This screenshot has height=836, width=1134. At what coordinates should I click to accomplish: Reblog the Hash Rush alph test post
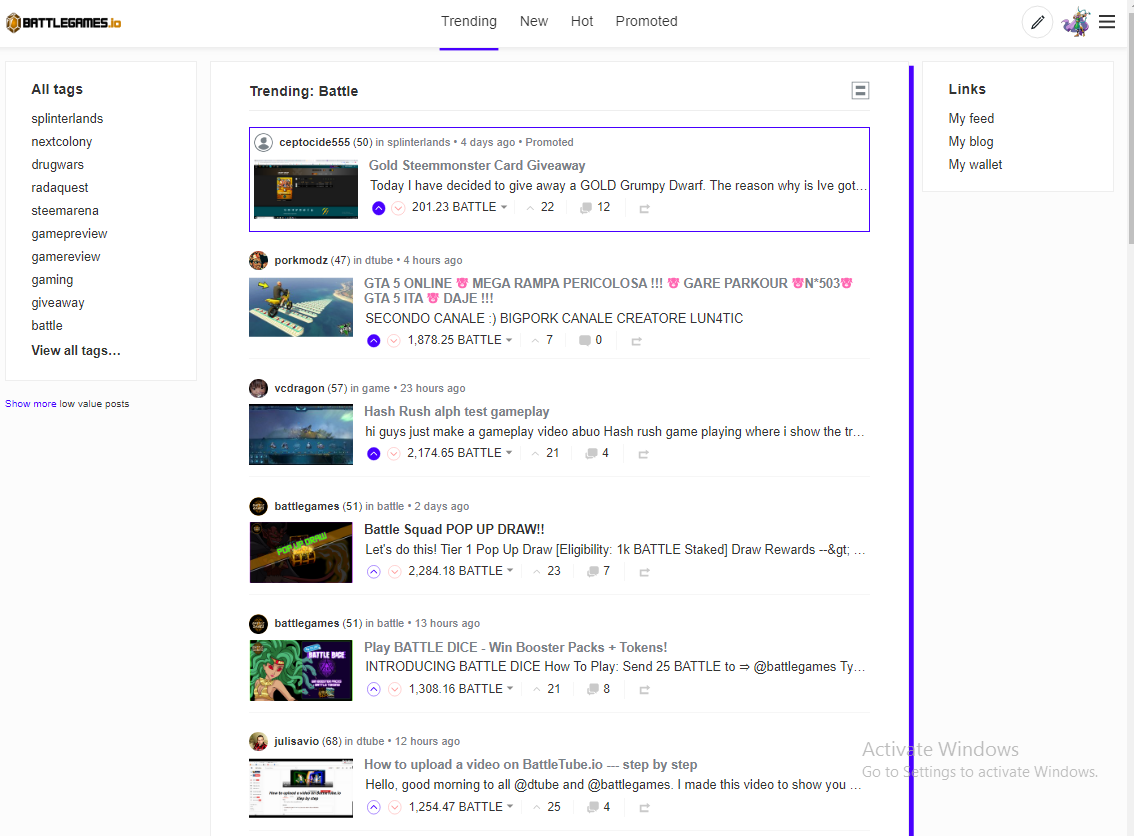644,454
